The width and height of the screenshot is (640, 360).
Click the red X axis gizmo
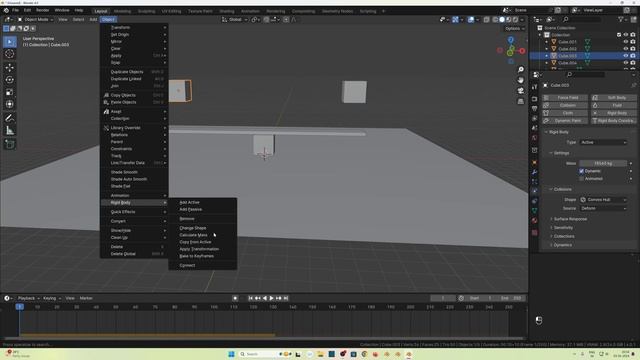pos(522,51)
